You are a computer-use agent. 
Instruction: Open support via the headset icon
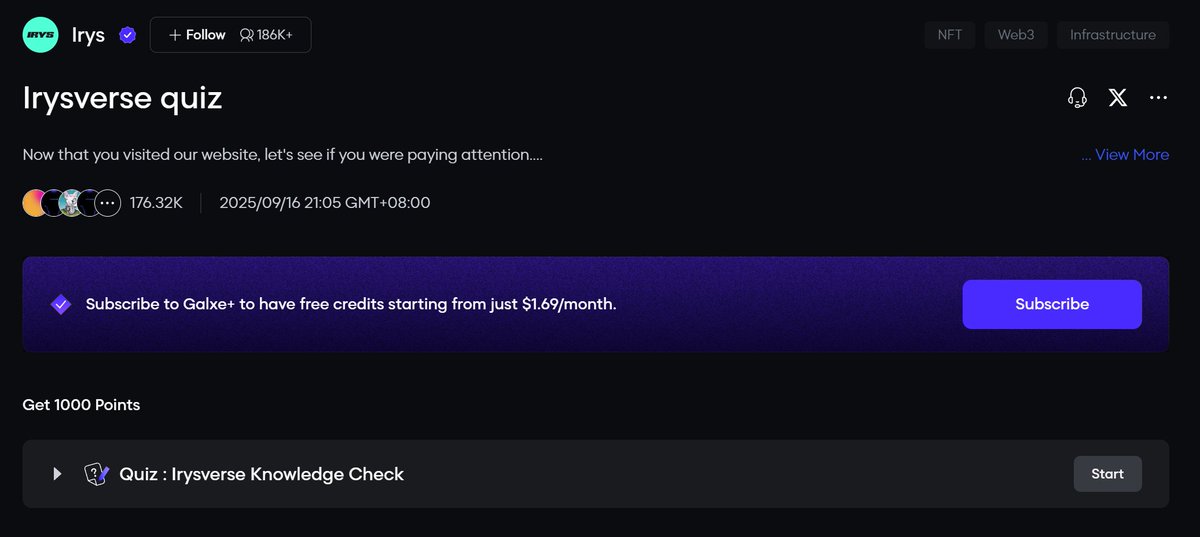(x=1077, y=98)
